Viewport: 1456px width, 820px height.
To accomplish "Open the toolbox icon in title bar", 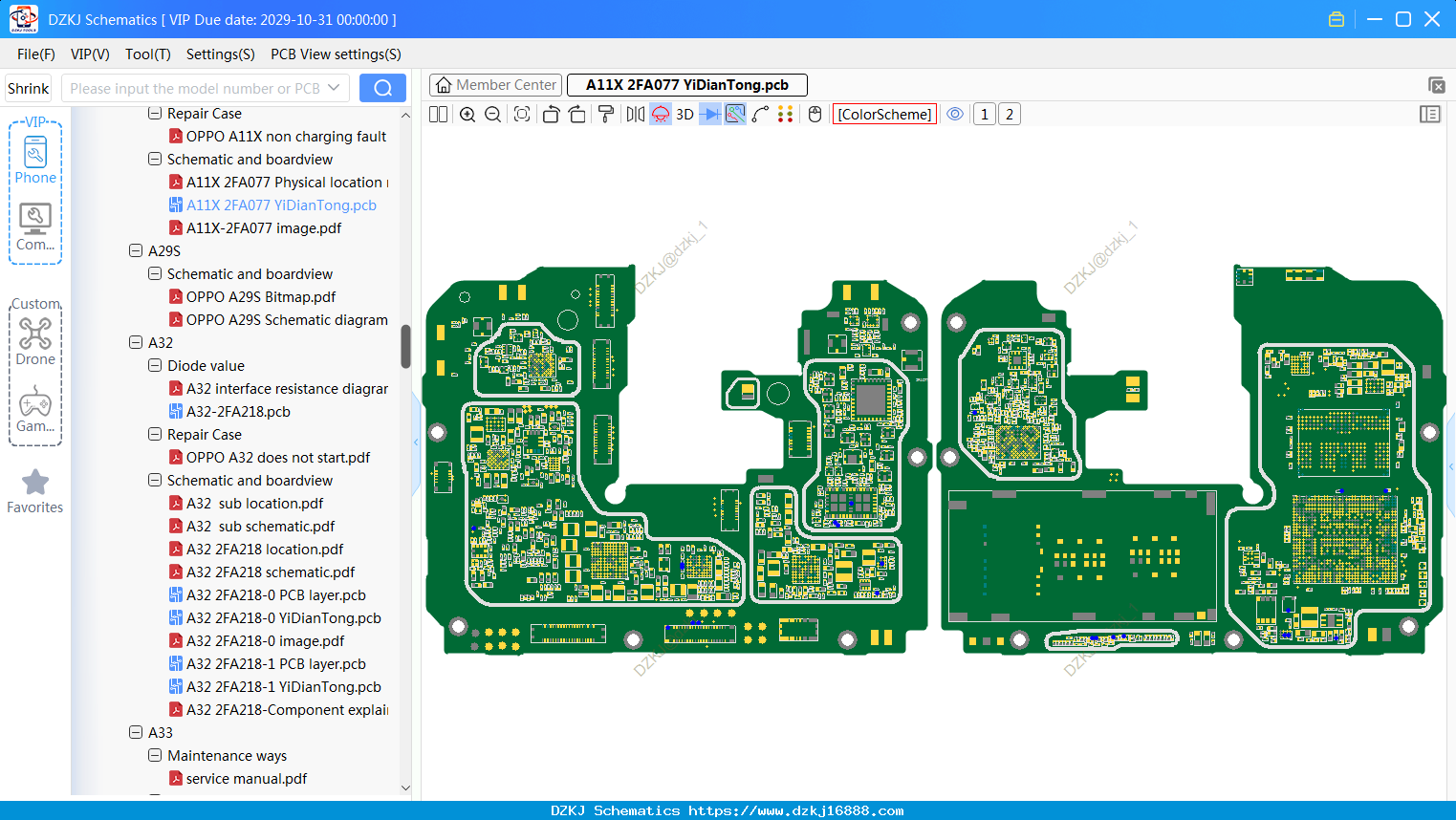I will (x=1336, y=19).
